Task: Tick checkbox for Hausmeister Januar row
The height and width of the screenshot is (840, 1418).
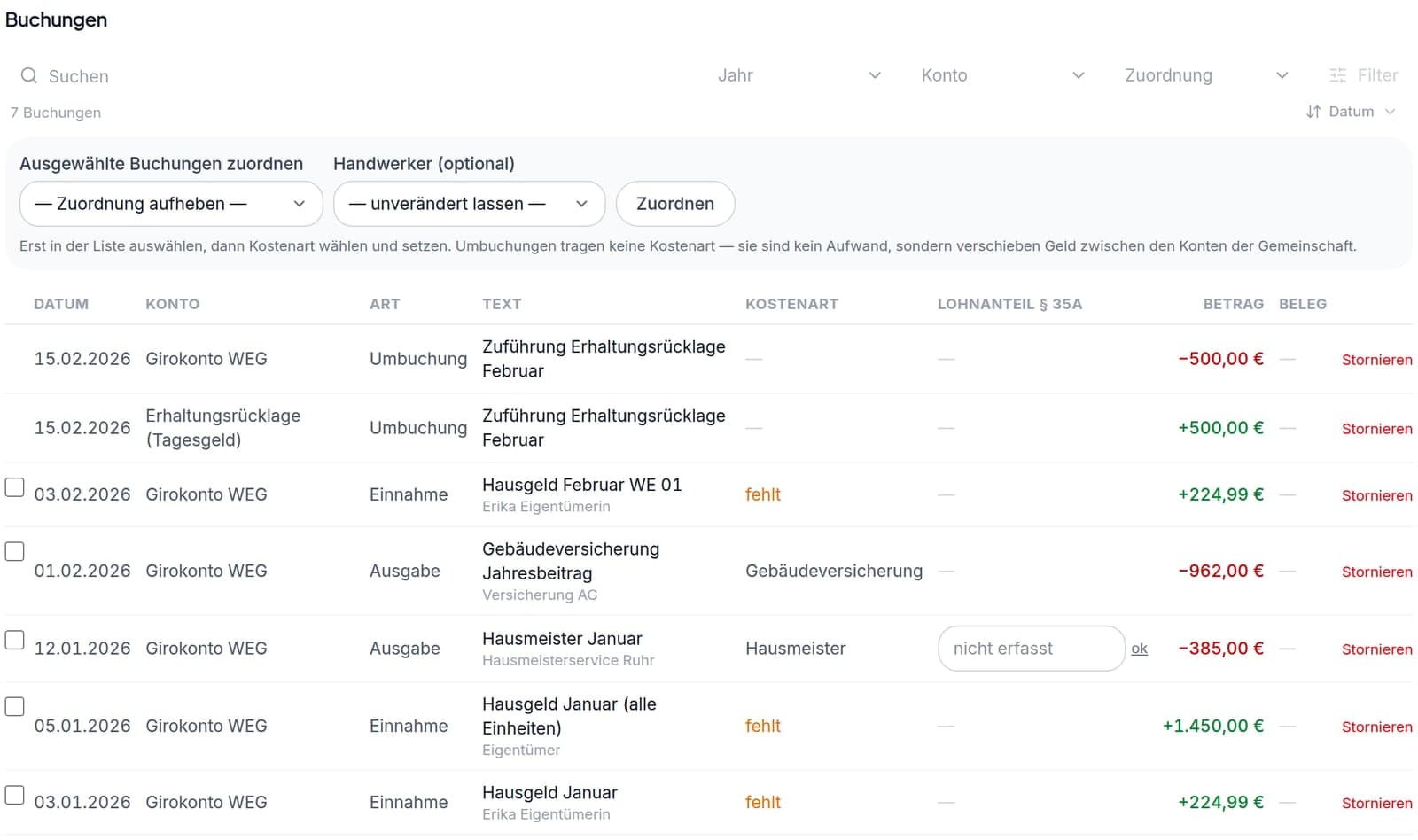Action: 15,640
